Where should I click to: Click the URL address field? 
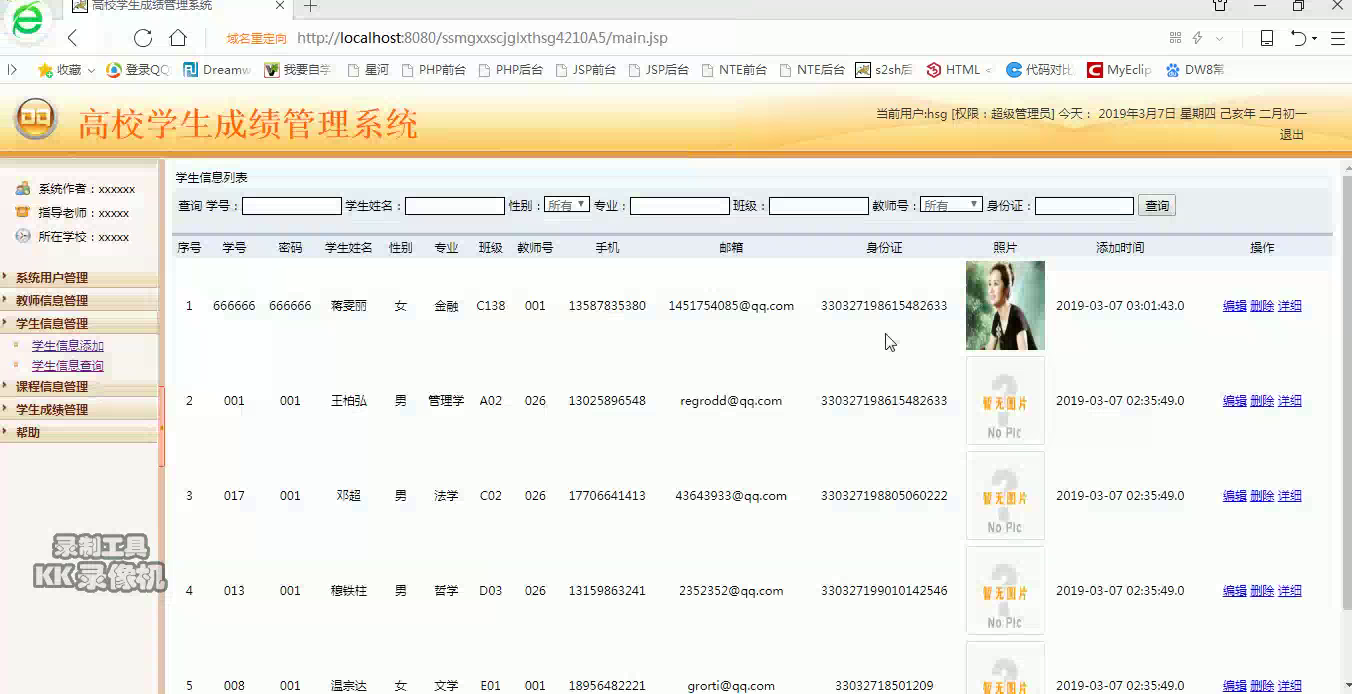click(x=482, y=38)
